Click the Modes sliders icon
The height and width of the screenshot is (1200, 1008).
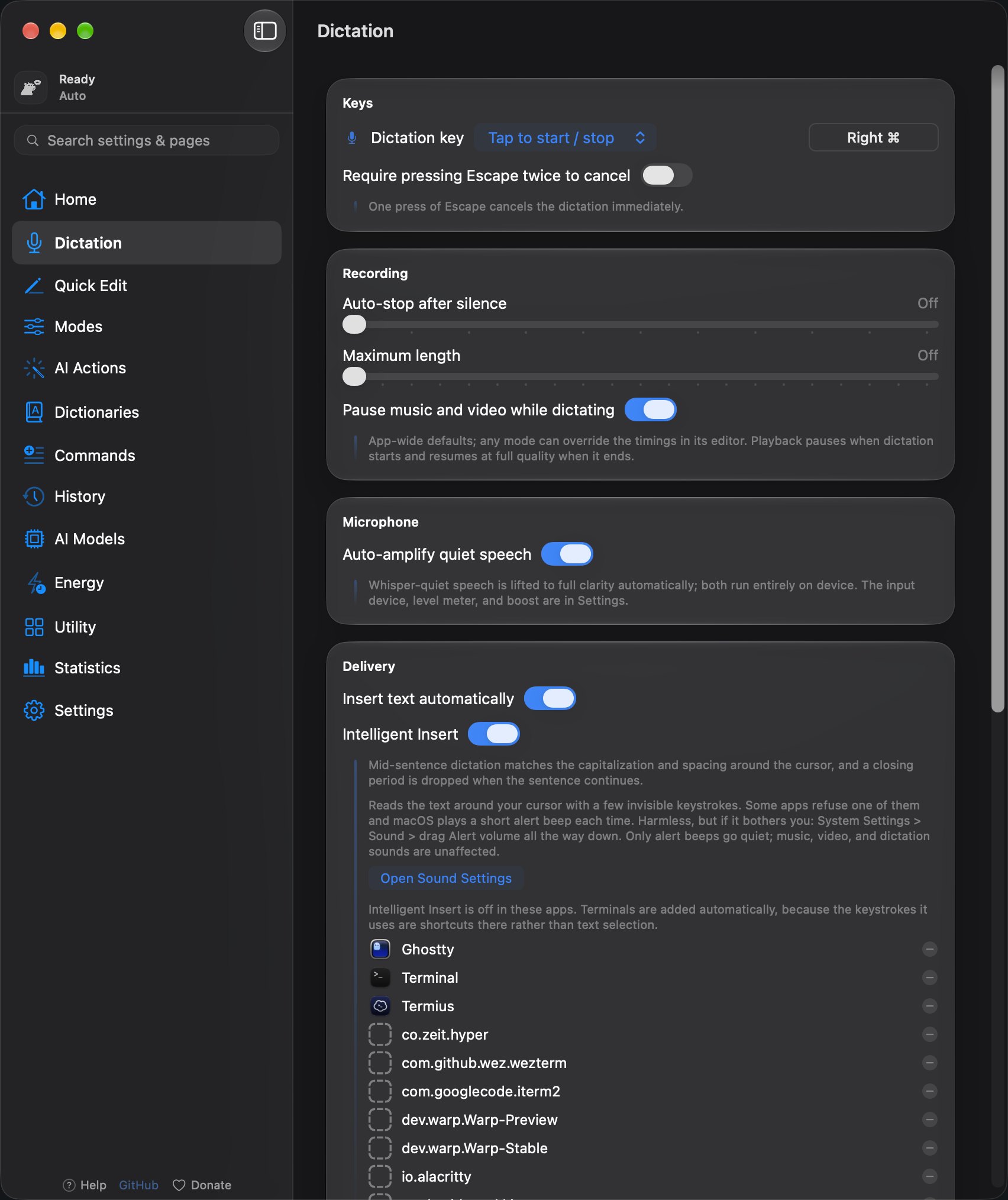[34, 327]
